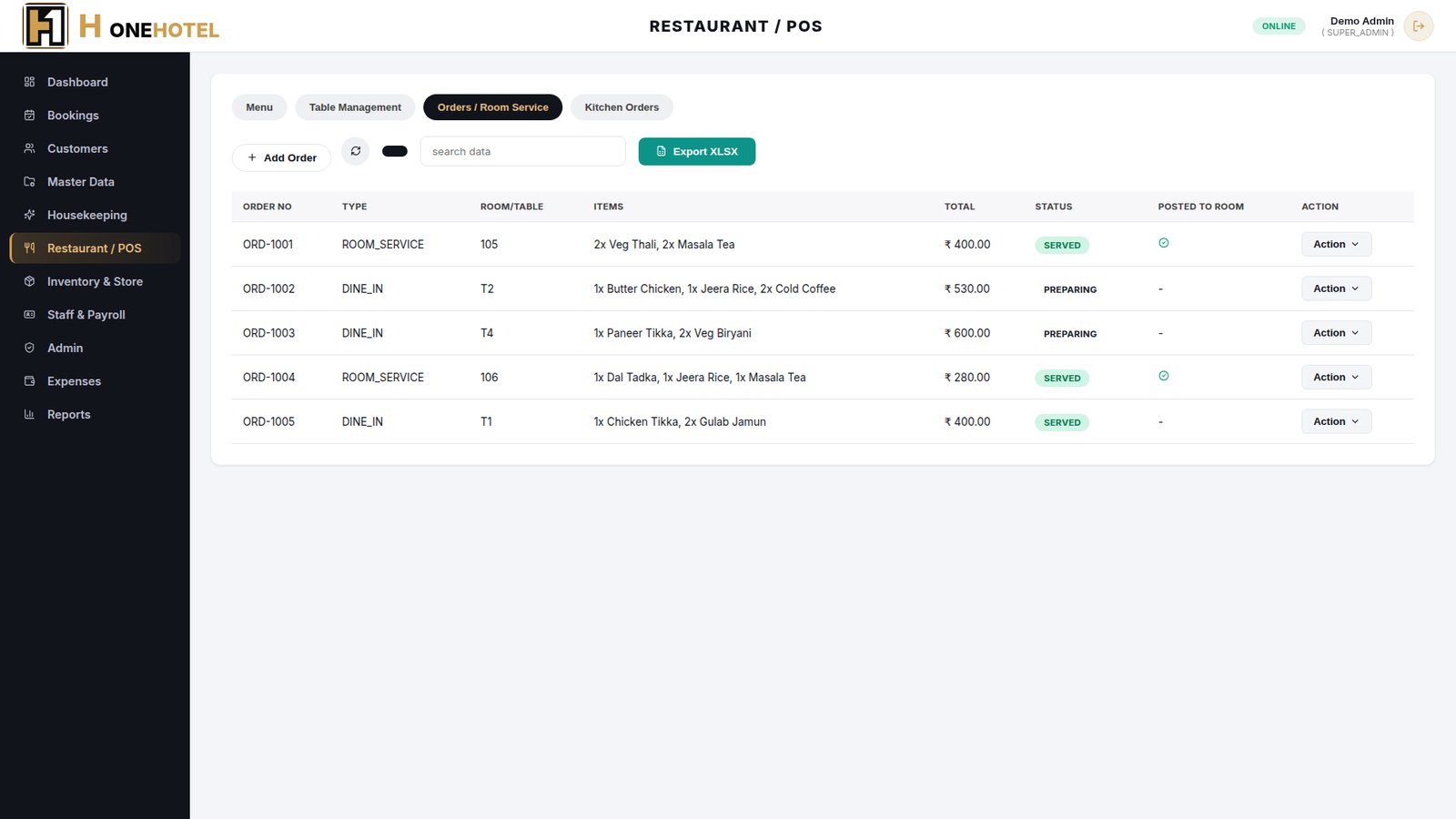Open Action dropdown for ORD-1001
This screenshot has height=819, width=1456.
pos(1336,244)
